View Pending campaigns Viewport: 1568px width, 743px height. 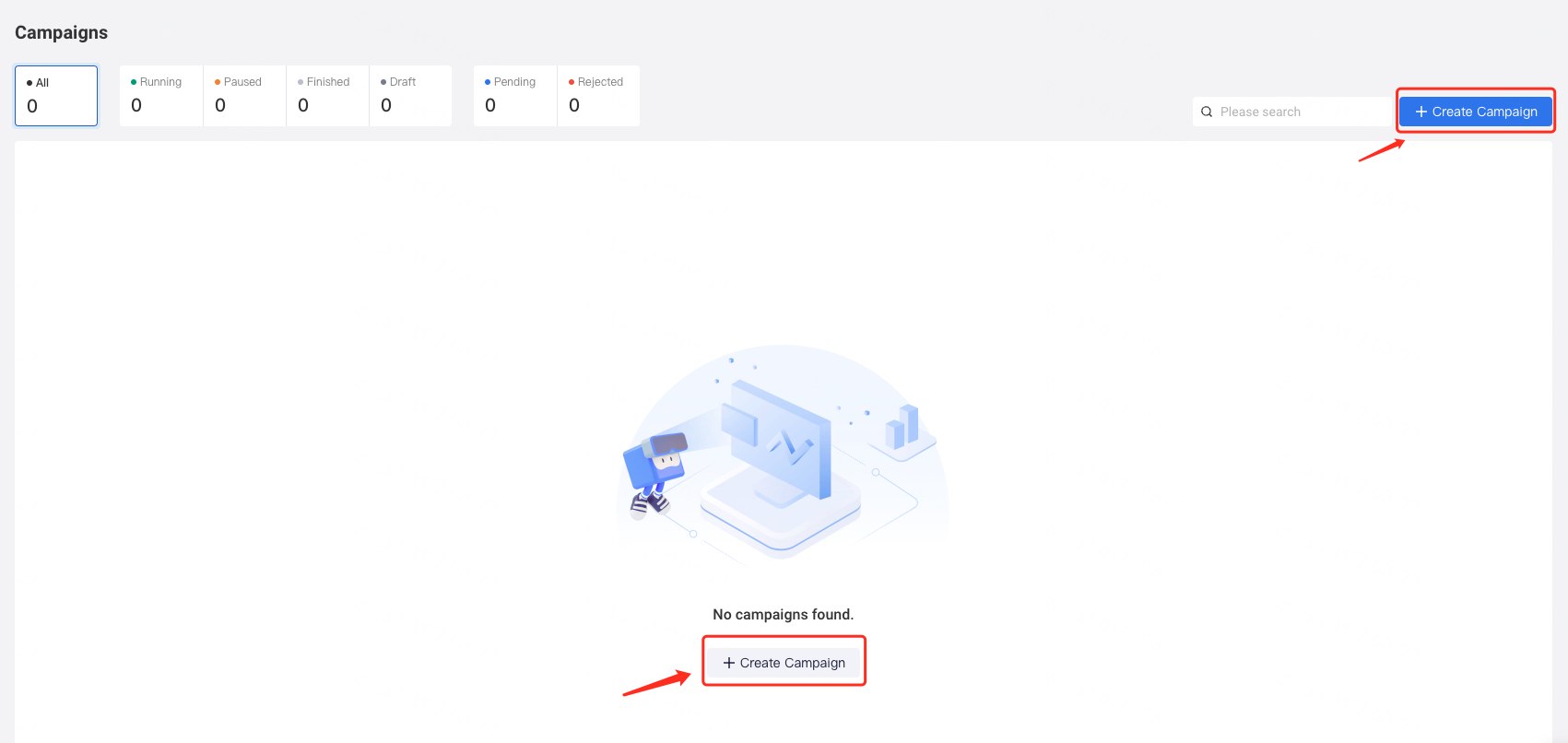click(515, 95)
